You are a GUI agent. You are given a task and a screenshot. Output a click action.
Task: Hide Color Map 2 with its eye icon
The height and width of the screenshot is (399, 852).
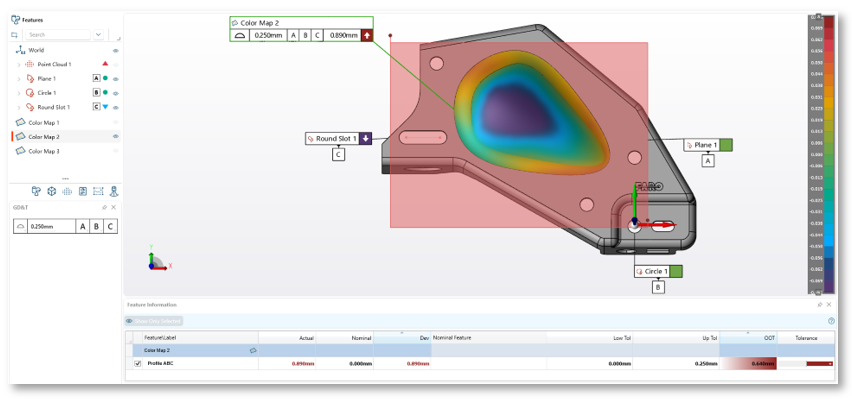tap(116, 136)
